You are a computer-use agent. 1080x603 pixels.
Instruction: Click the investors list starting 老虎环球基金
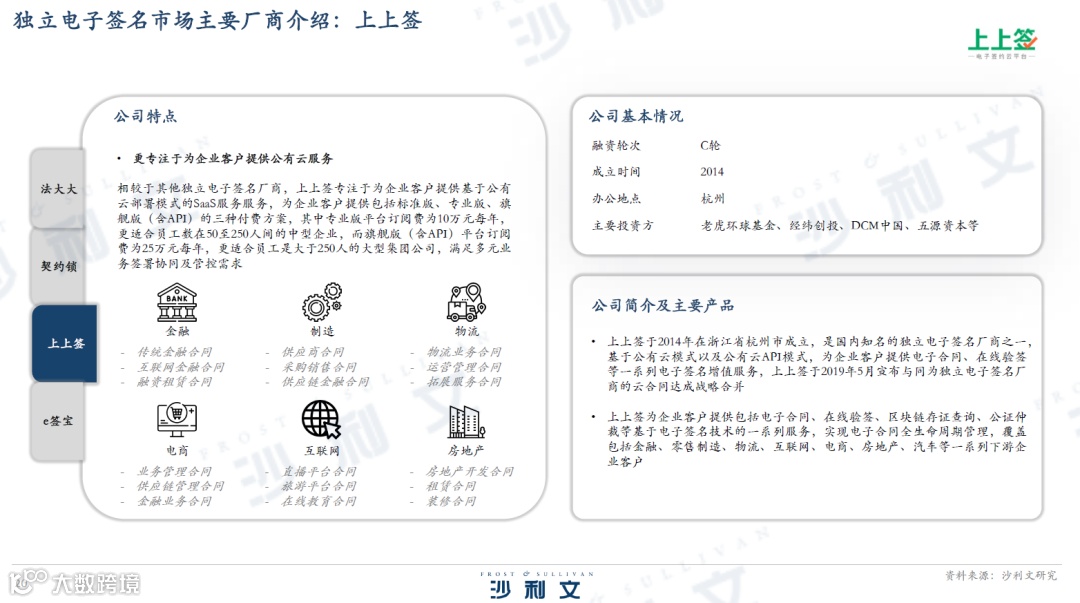(x=840, y=225)
